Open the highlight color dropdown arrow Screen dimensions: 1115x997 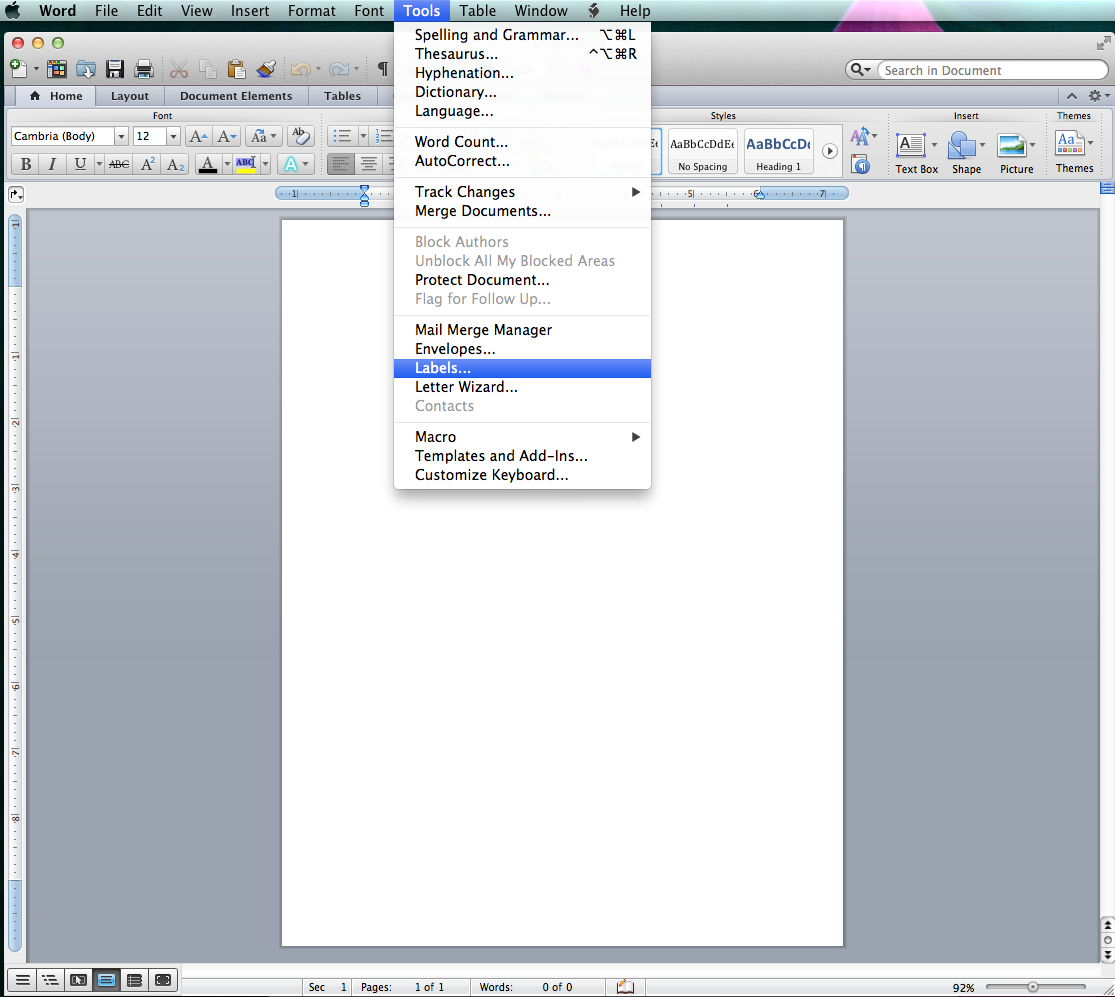[265, 164]
